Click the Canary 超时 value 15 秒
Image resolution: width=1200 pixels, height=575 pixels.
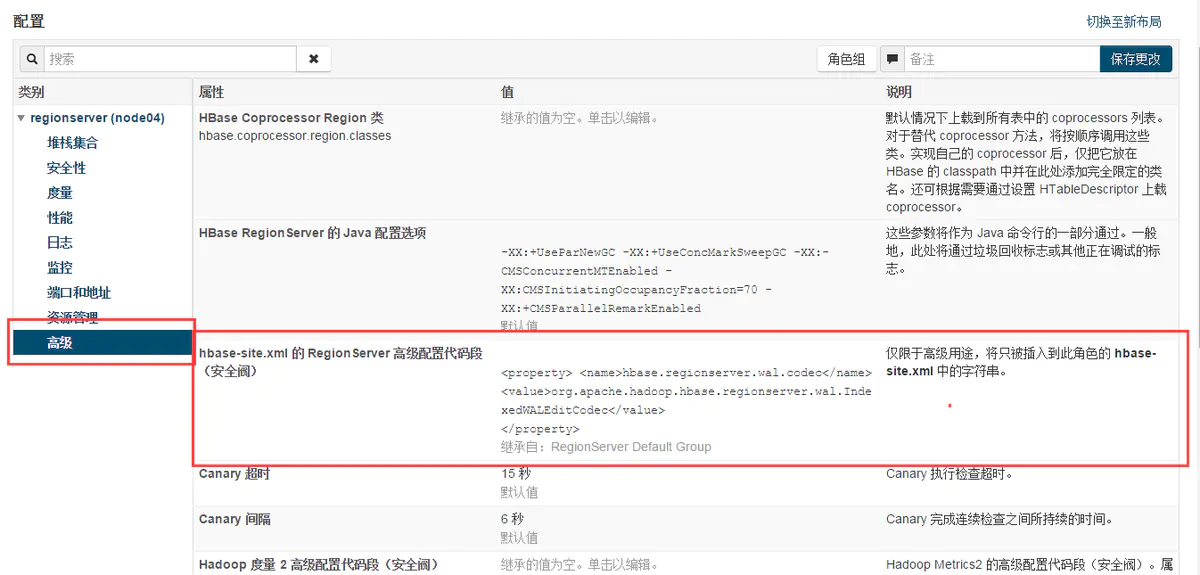coord(515,474)
